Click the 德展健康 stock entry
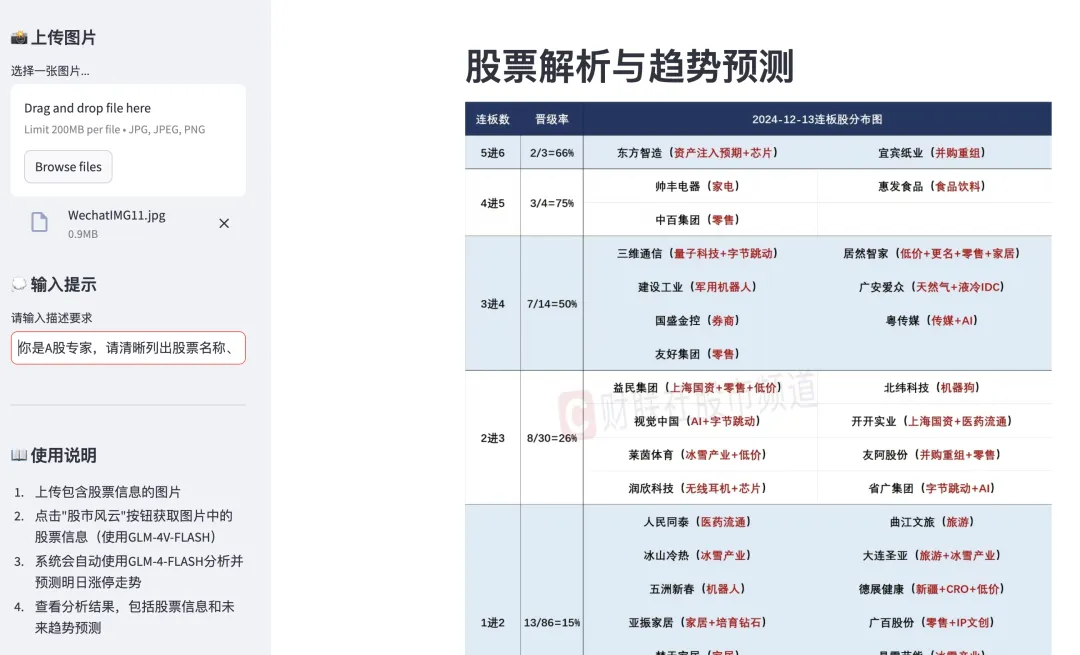This screenshot has width=1080, height=655. tap(932, 589)
